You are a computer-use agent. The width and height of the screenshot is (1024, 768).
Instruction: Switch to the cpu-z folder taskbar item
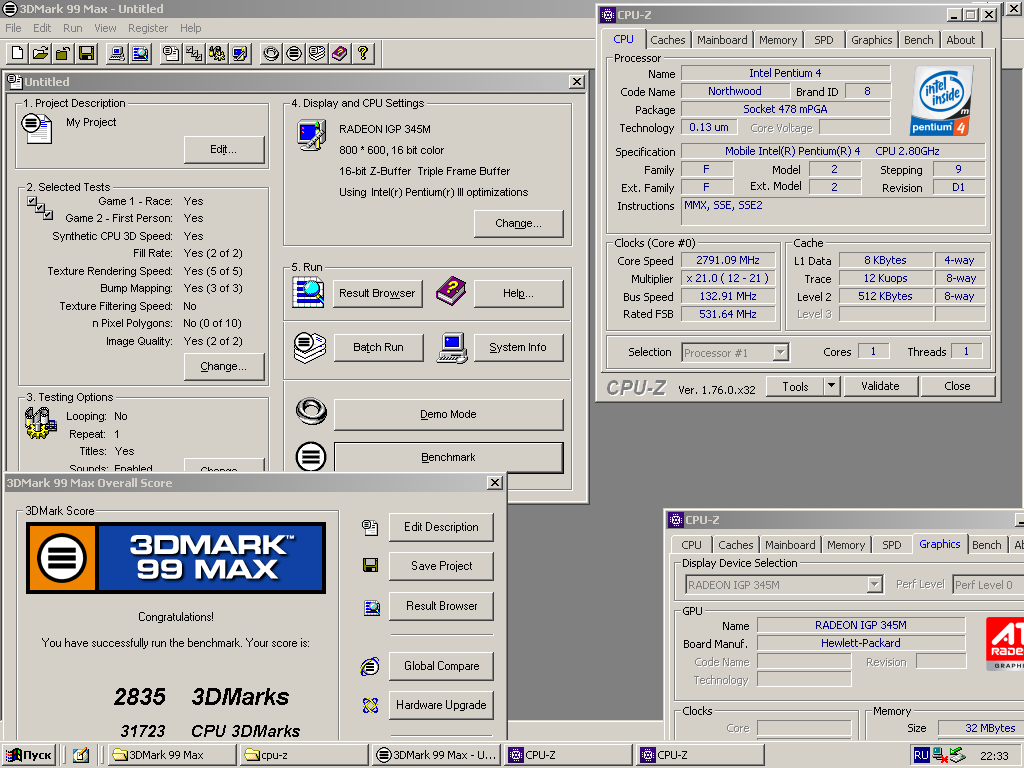click(x=304, y=755)
